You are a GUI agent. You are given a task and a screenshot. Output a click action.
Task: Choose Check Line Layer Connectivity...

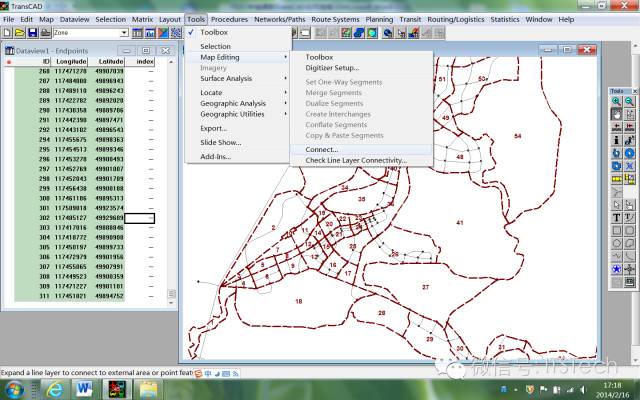coord(356,160)
